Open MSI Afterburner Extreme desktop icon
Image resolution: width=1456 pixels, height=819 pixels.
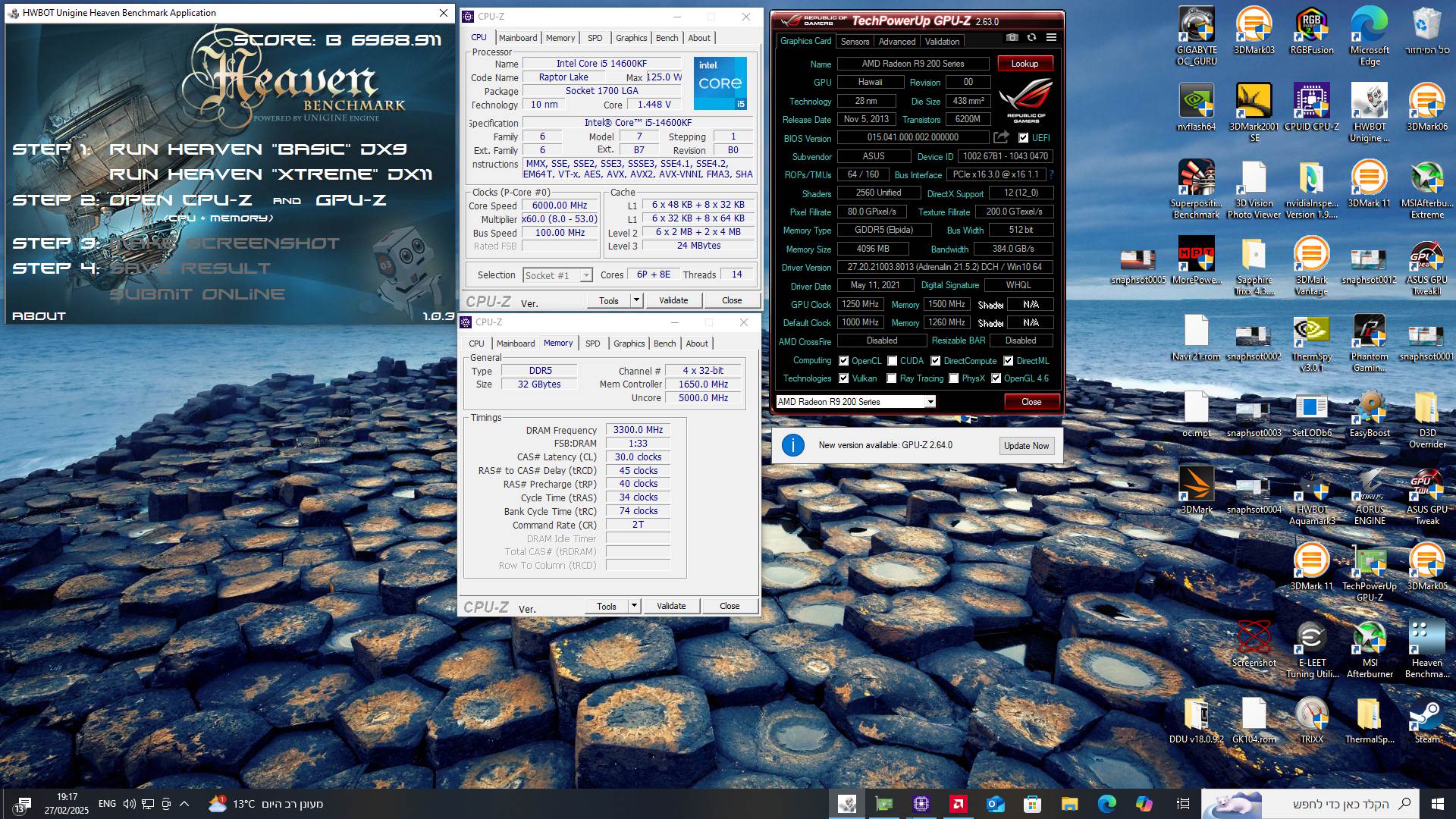[x=1427, y=189]
